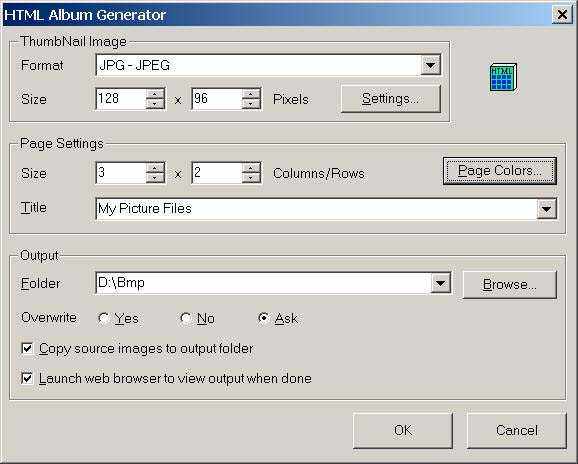Open the thumbnail Format dropdown

pos(430,65)
